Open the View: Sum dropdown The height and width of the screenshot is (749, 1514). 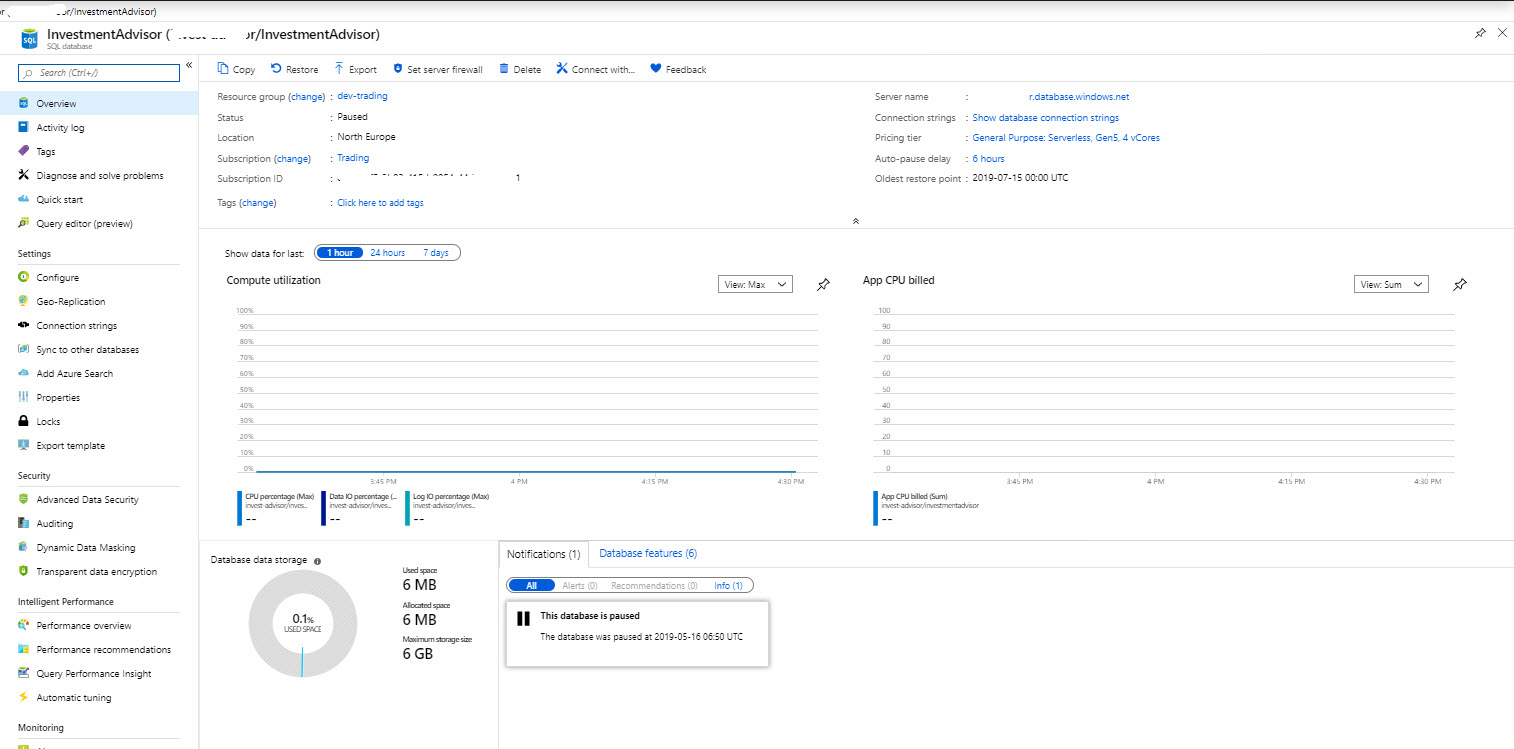[1391, 284]
